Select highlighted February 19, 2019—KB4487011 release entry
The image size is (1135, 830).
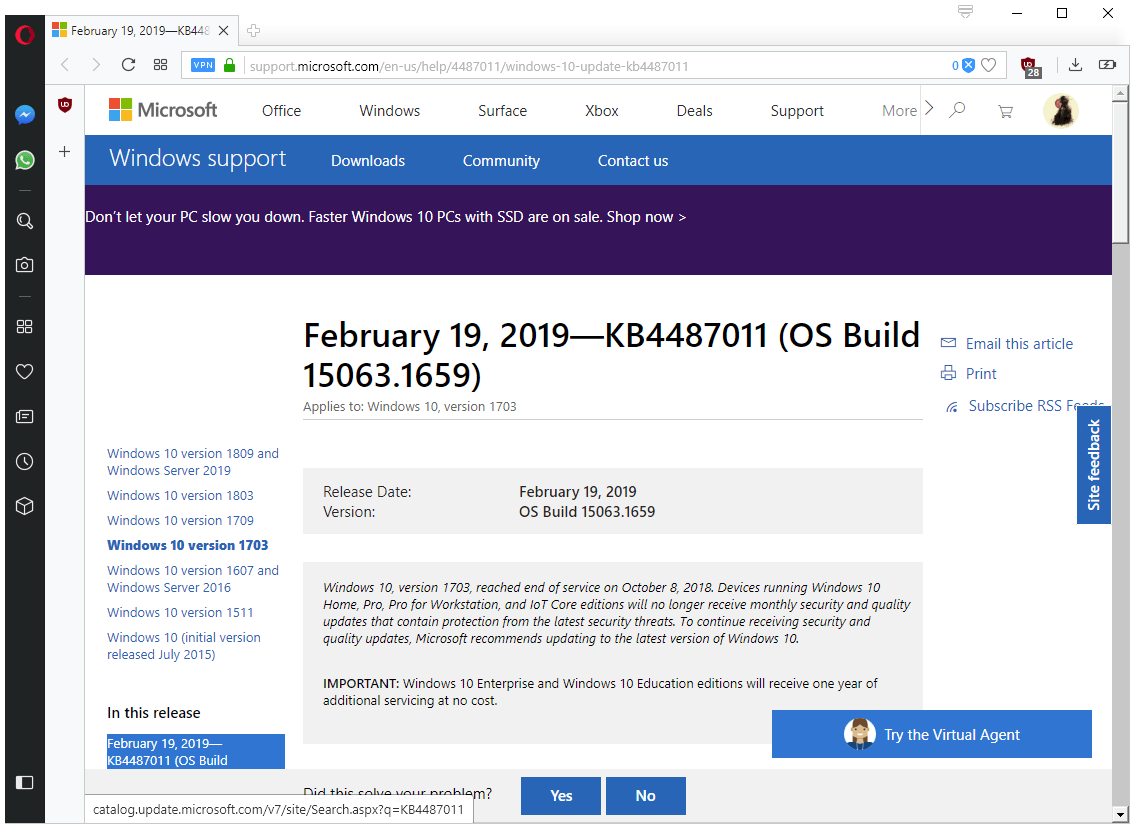[x=195, y=752]
